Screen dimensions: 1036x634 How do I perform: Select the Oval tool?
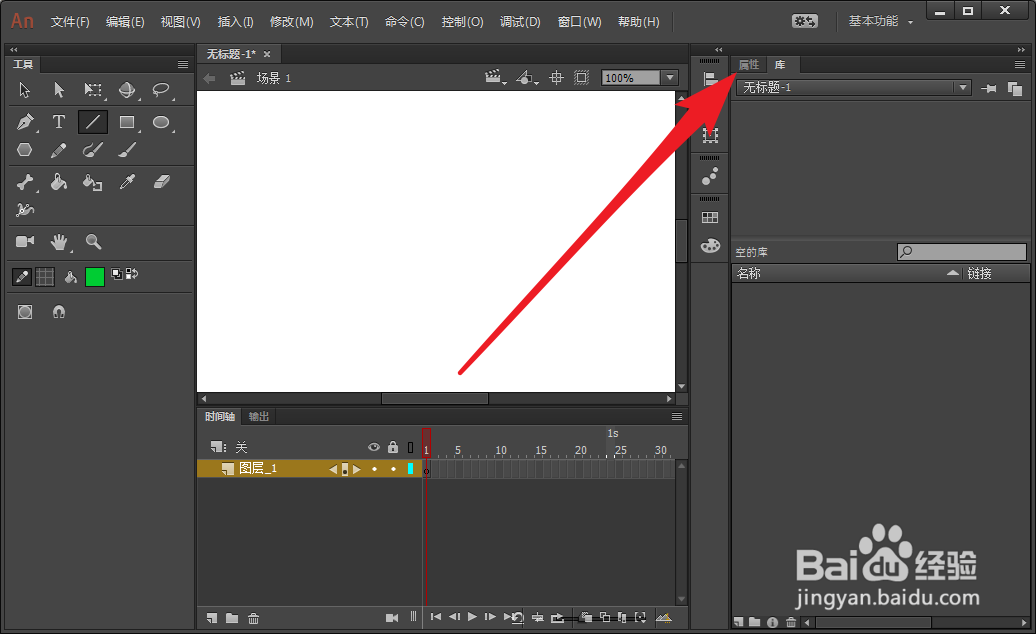click(161, 122)
